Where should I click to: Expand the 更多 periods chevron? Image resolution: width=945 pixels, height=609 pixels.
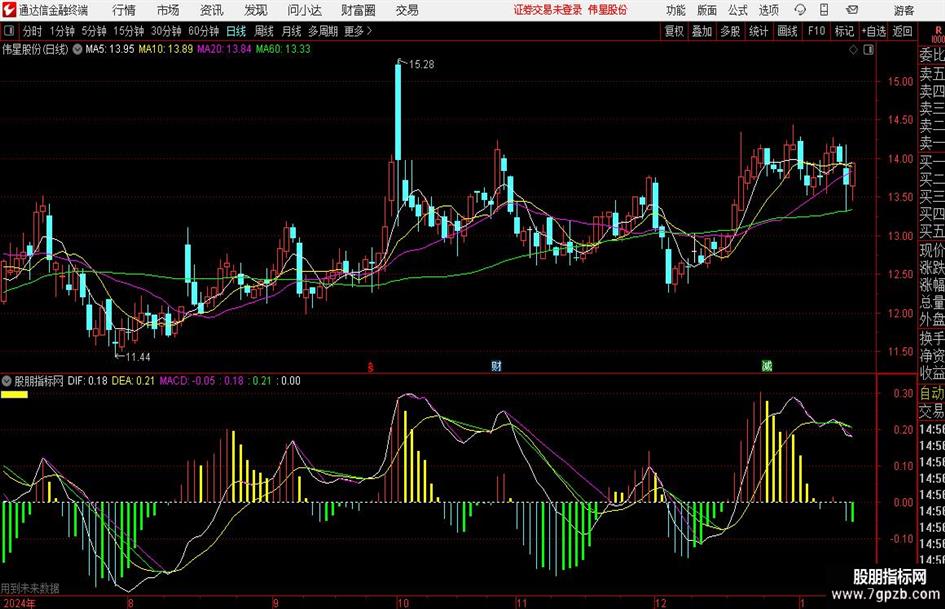point(369,31)
